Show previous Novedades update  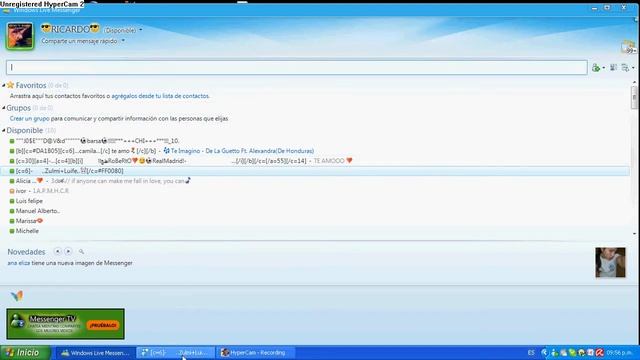[x=58, y=251]
